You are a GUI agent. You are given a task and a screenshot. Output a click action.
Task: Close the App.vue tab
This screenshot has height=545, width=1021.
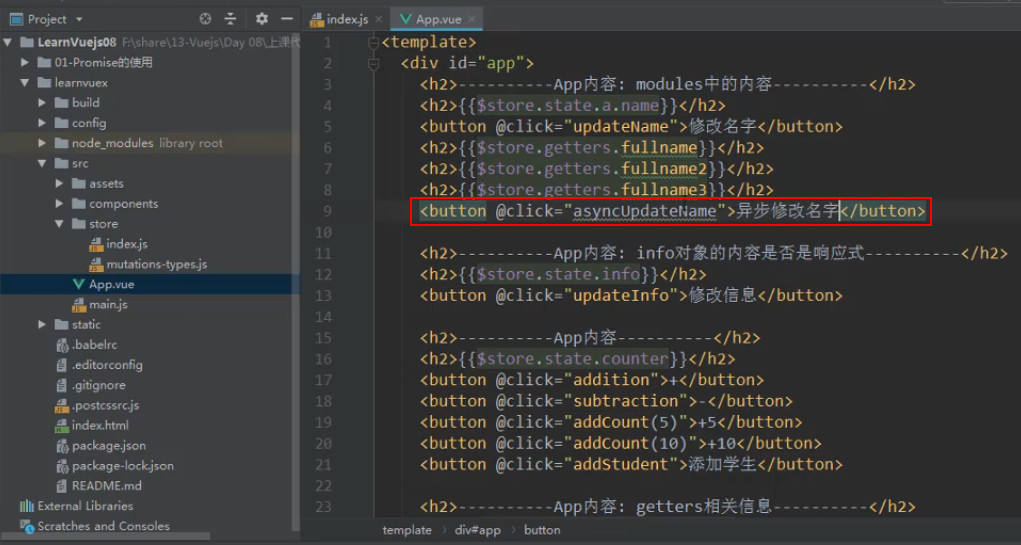[x=472, y=19]
